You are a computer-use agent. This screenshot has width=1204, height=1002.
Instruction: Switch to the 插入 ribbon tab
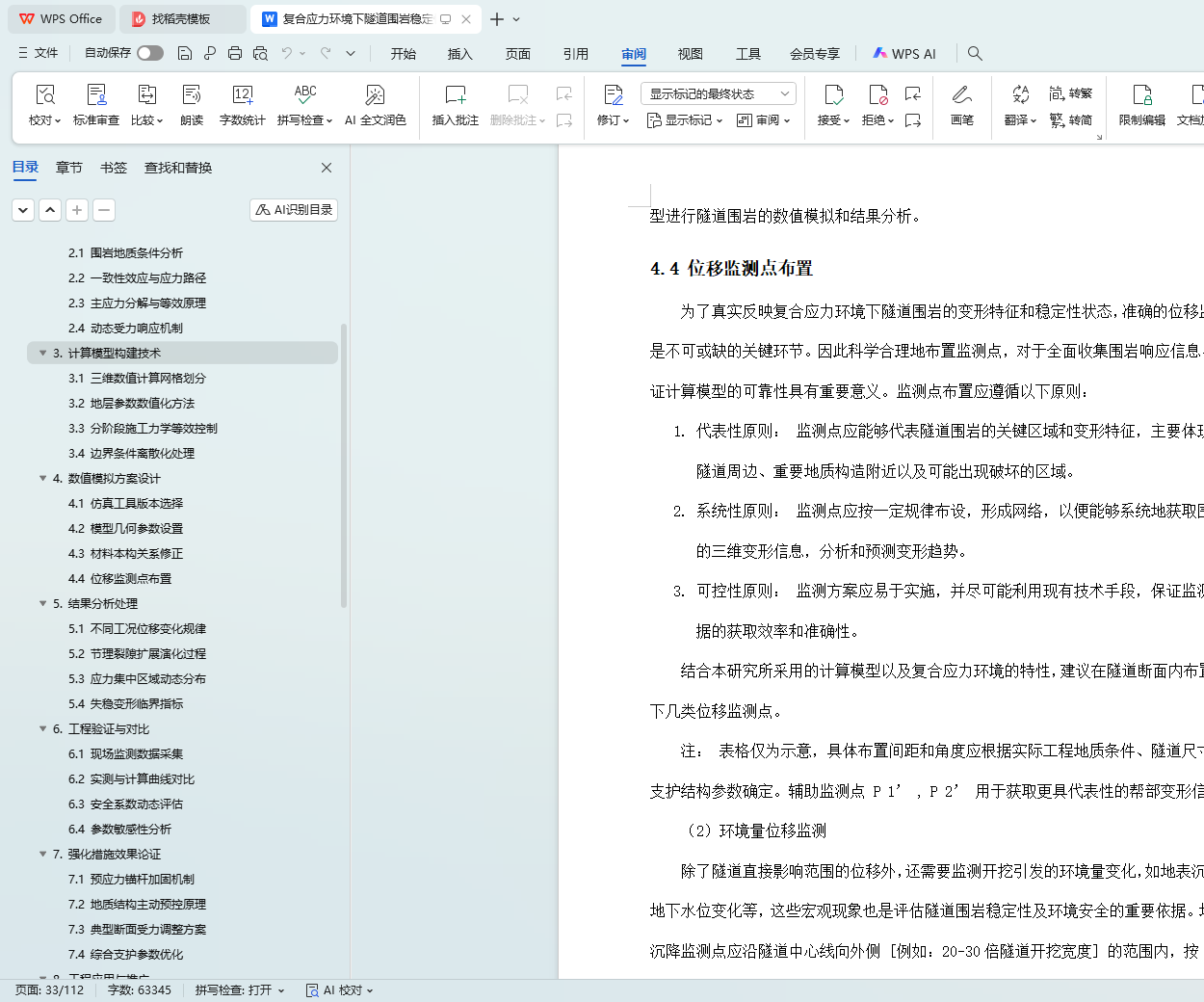460,54
